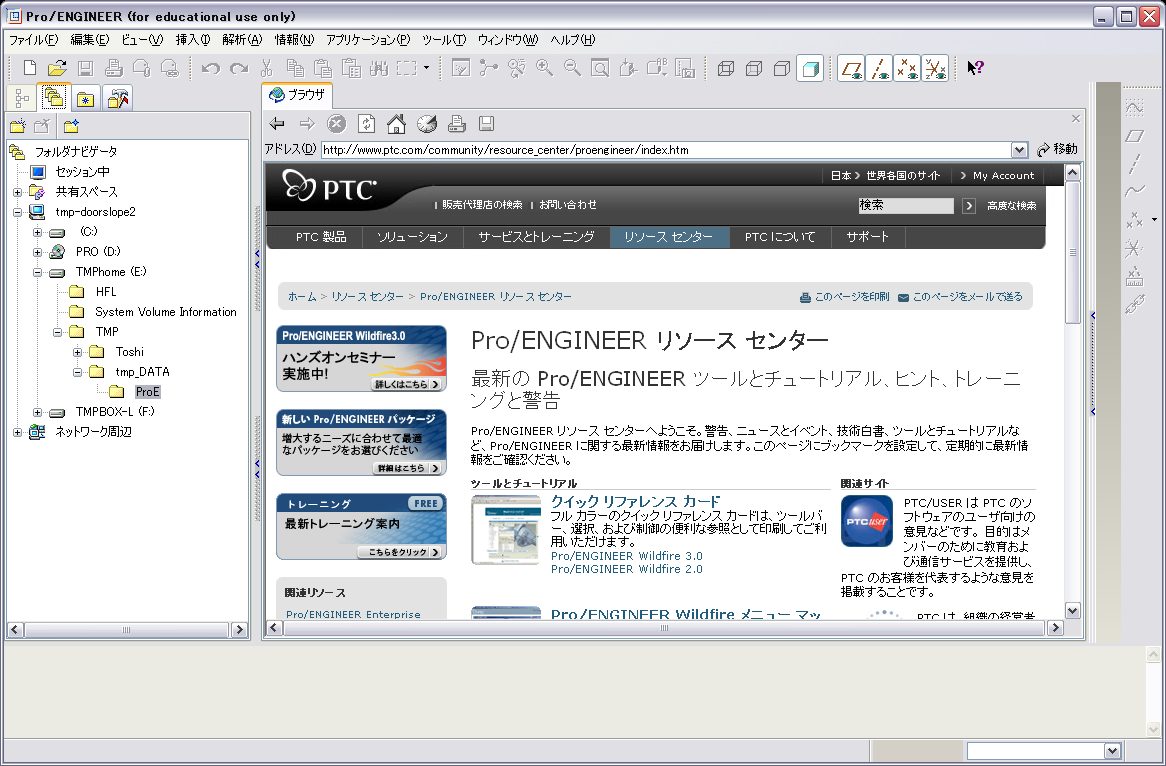Switch to shaded display mode

(x=810, y=68)
